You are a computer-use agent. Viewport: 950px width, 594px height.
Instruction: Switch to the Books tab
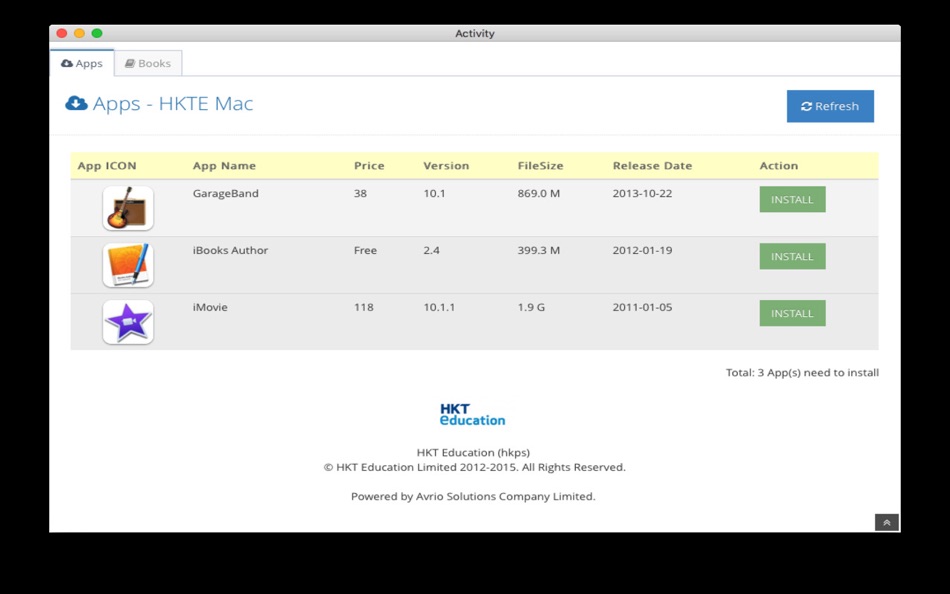click(x=148, y=62)
